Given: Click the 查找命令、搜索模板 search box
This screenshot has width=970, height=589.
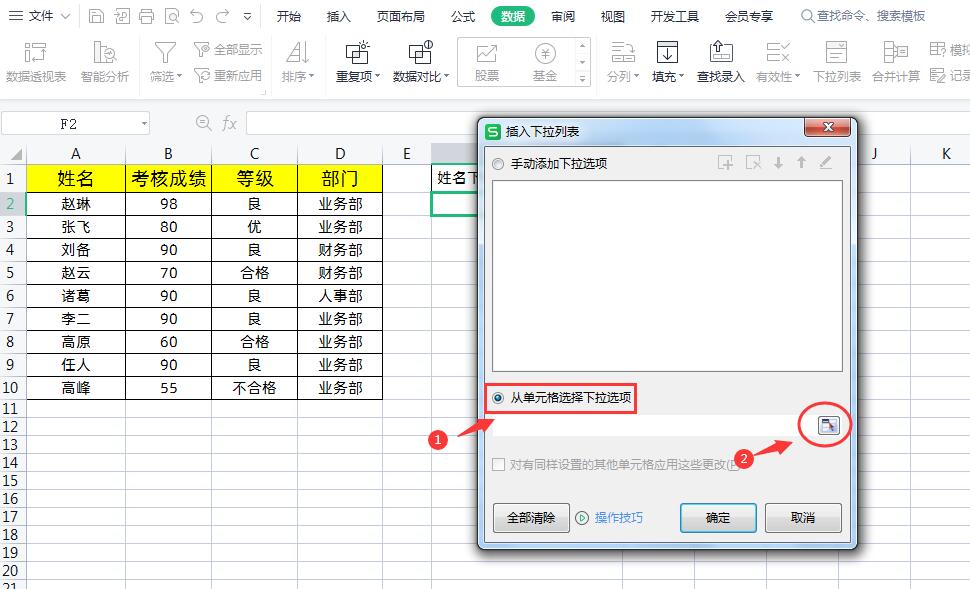Looking at the screenshot, I should (864, 16).
